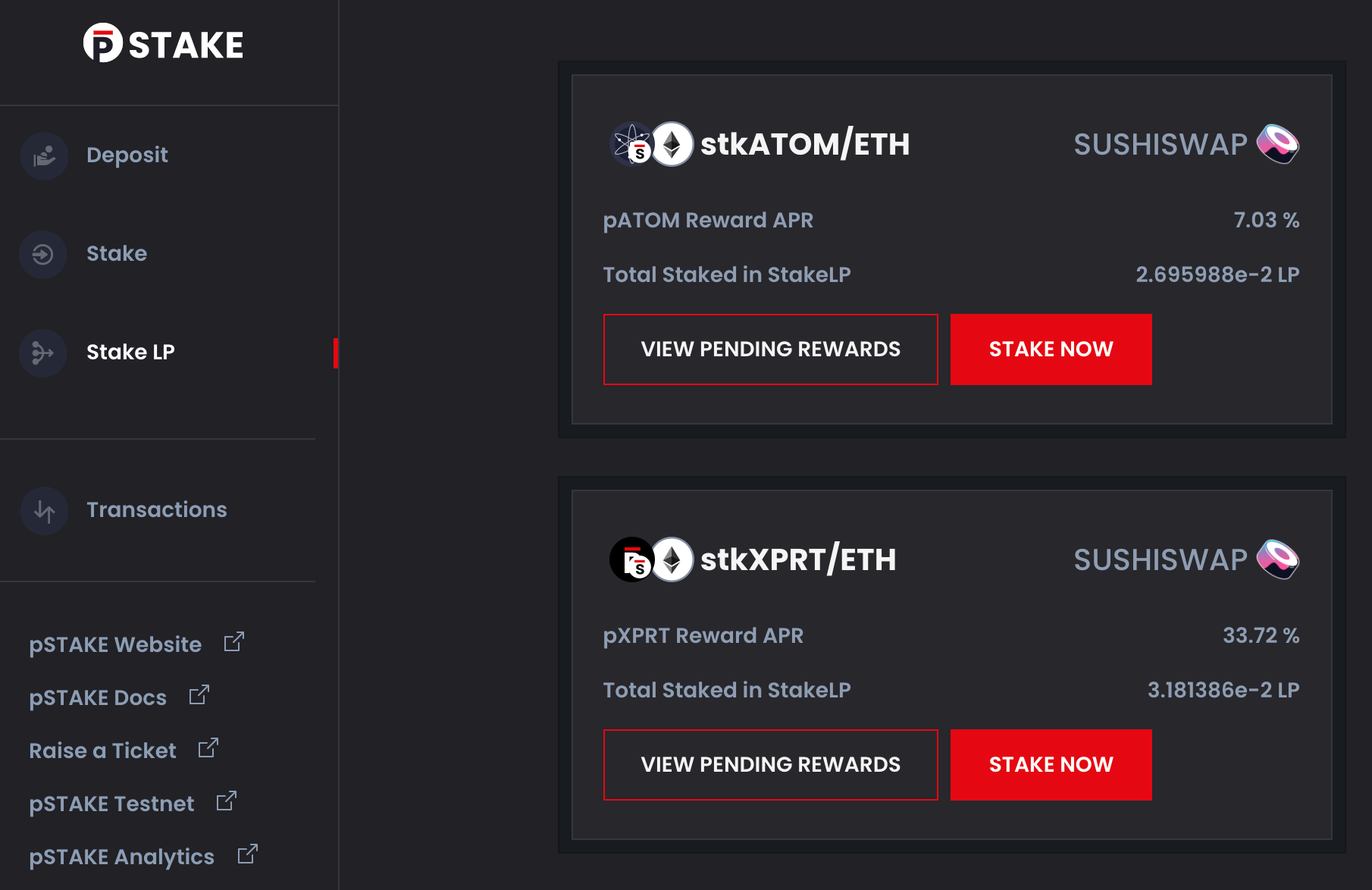The image size is (1372, 890).
Task: Click the stkXPRT token pair icon
Action: point(652,559)
